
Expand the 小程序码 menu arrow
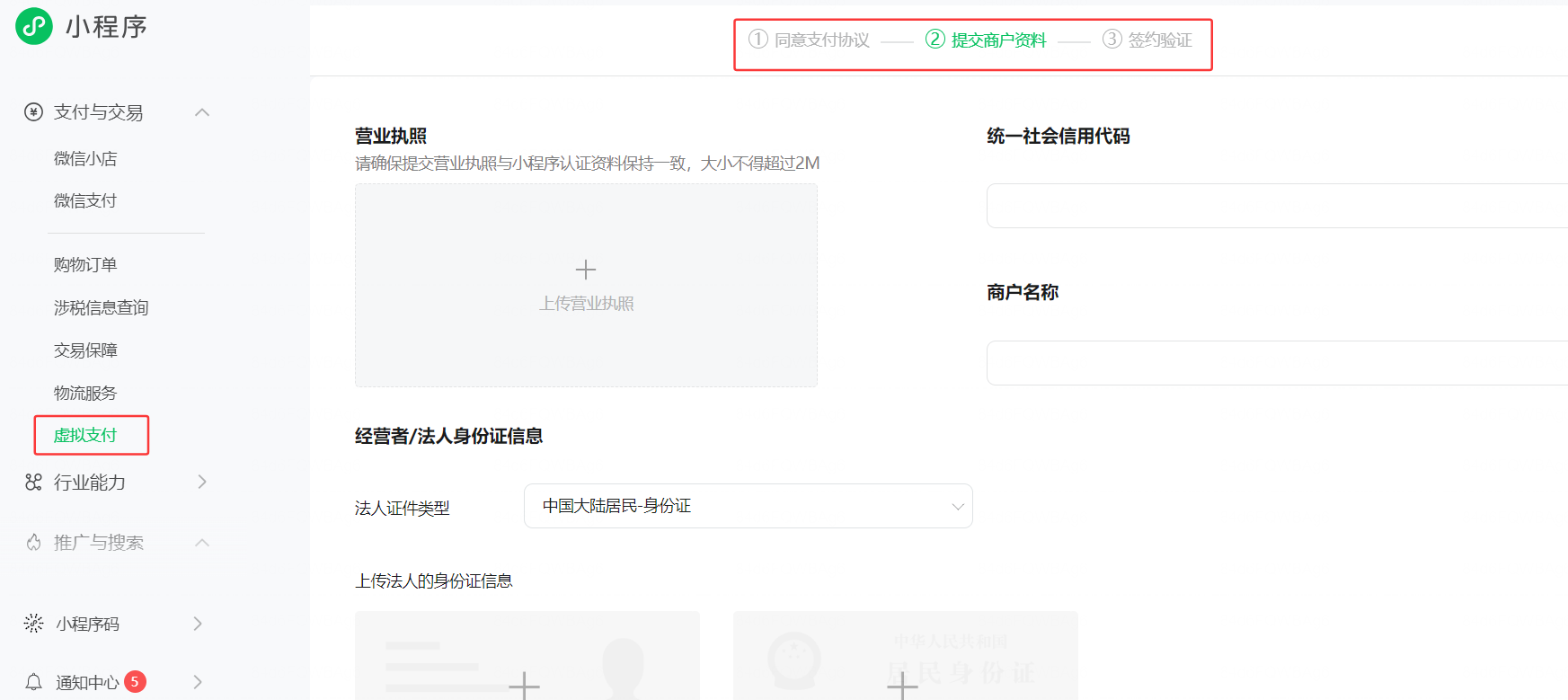198,624
